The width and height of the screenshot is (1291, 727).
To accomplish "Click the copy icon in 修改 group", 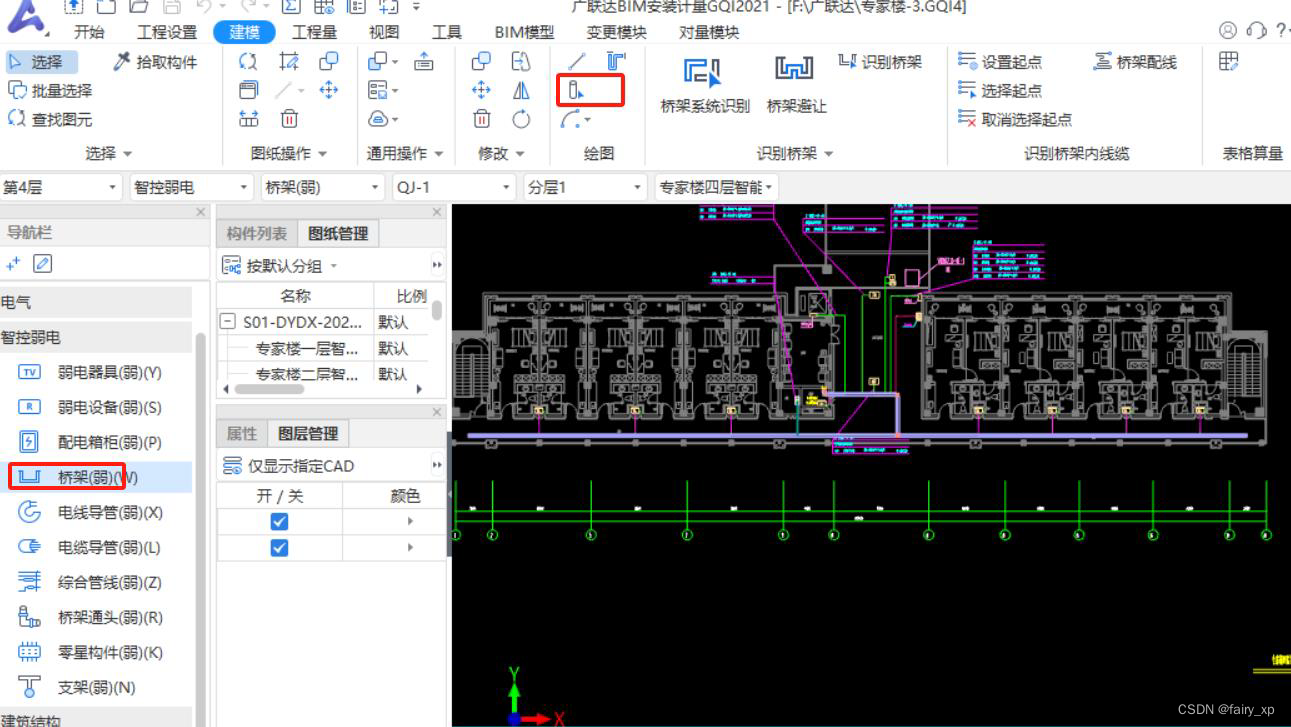I will [482, 62].
